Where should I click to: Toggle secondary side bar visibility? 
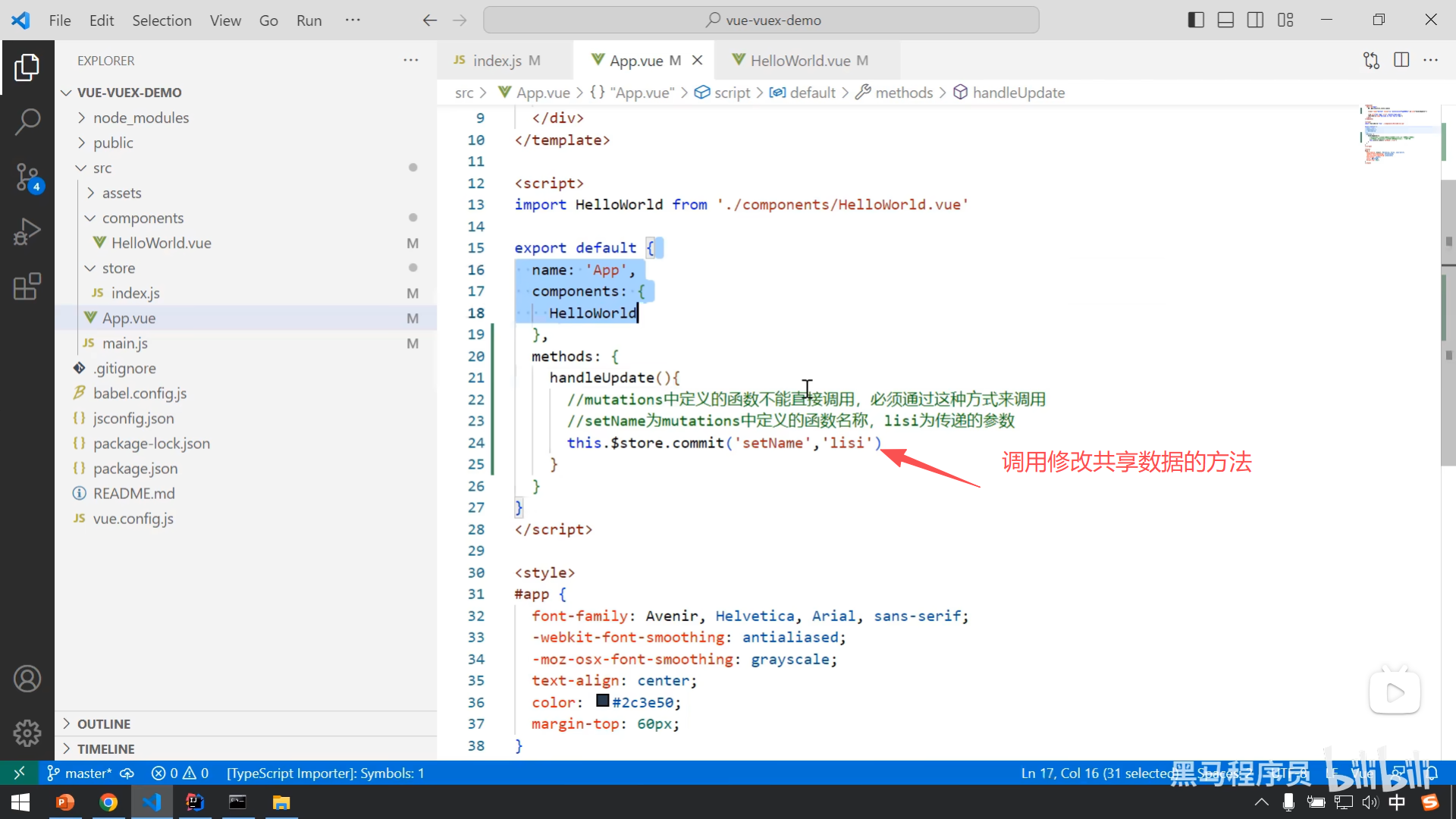tap(1255, 20)
